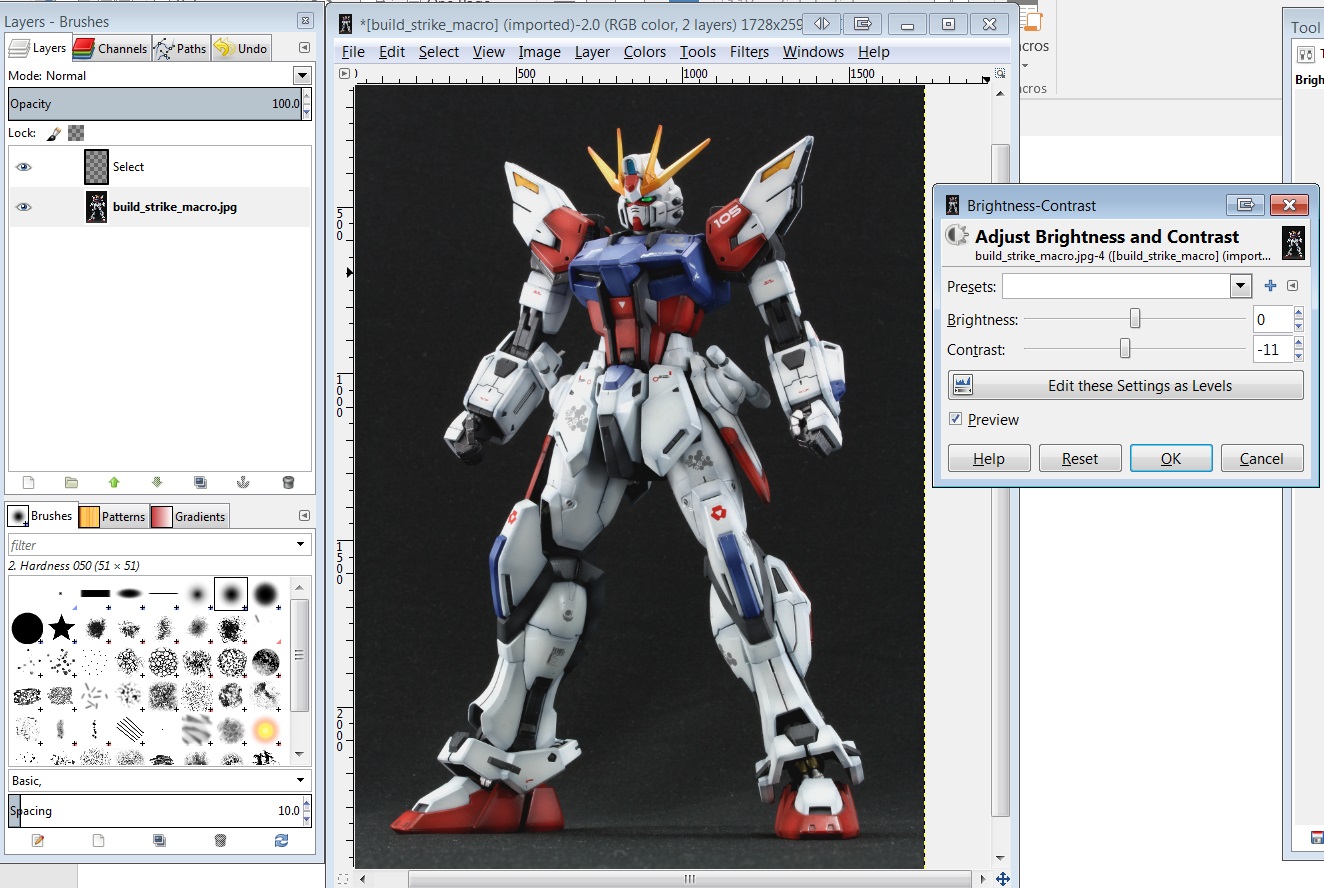1324x888 pixels.
Task: Switch to the Undo history tab
Action: [x=241, y=48]
